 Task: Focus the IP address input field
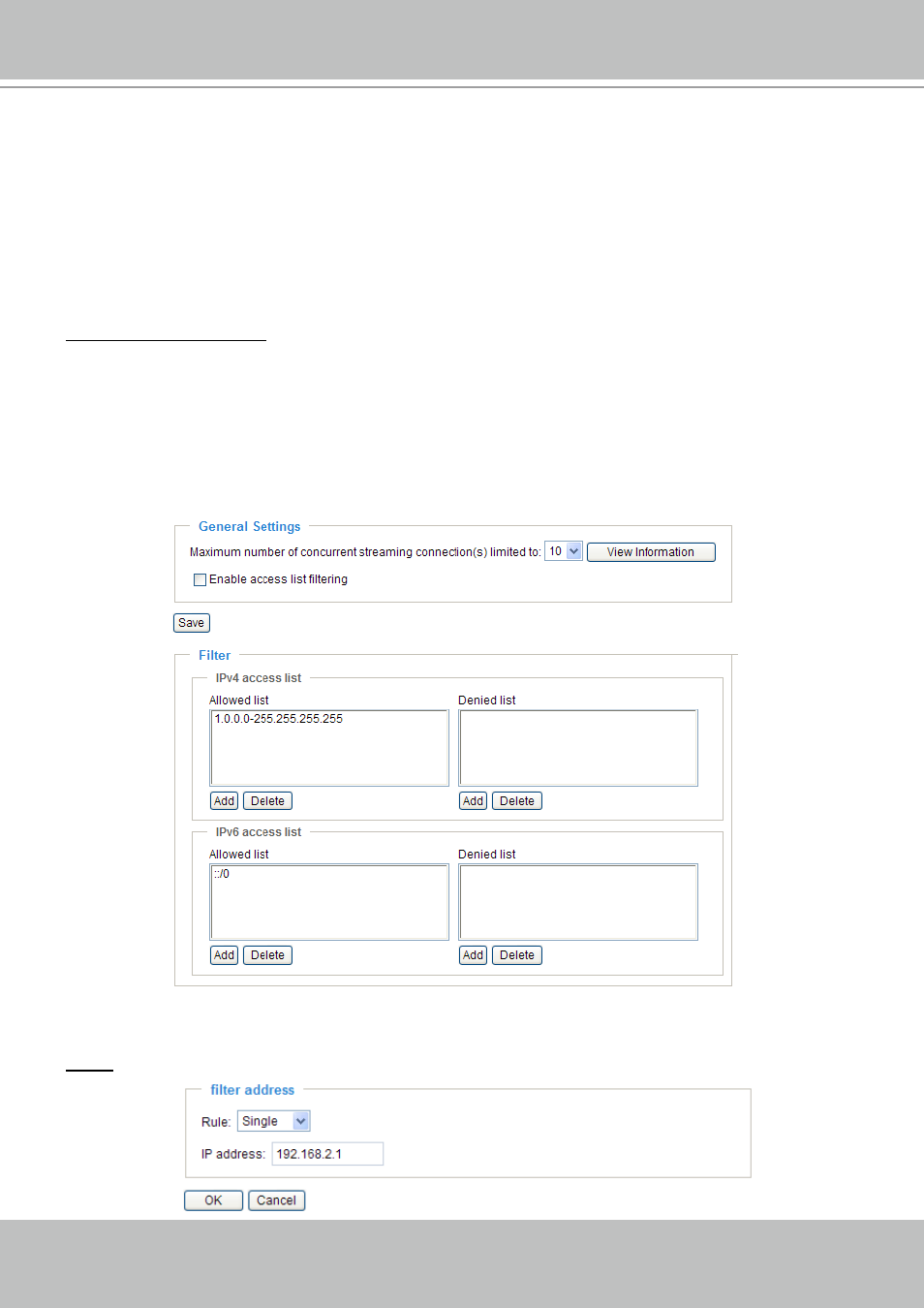tap(327, 1154)
